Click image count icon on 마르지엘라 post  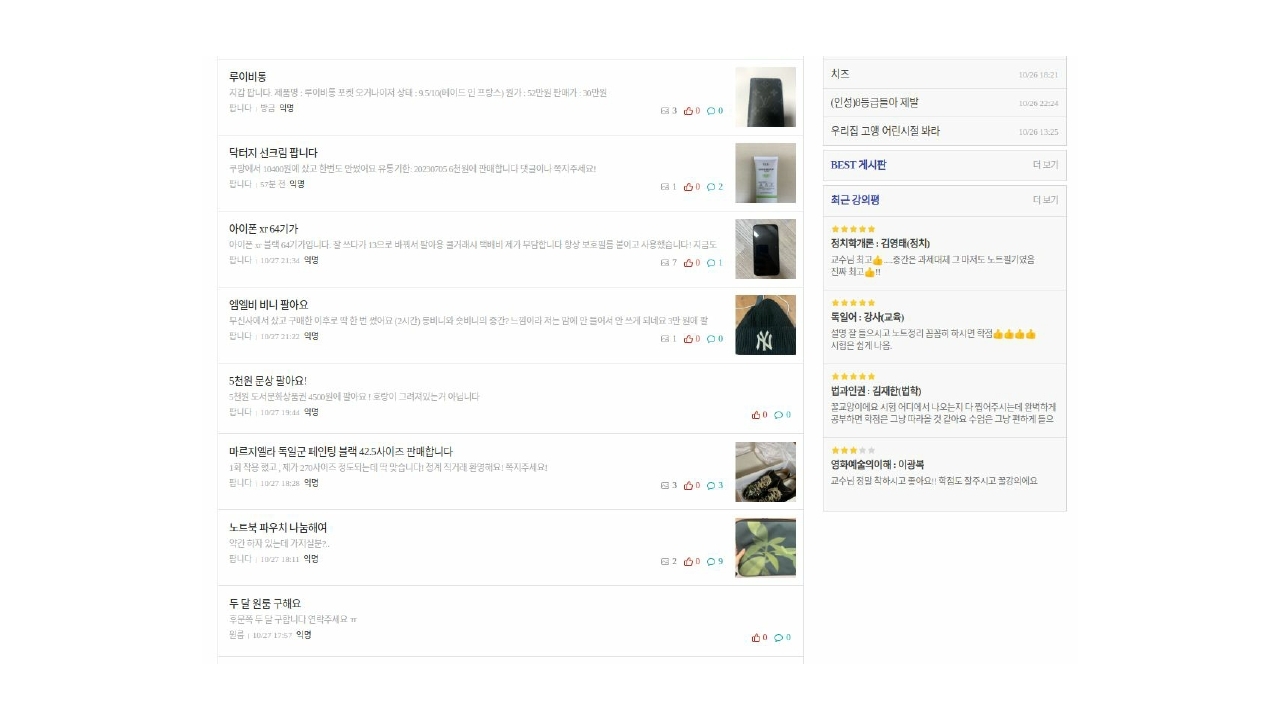665,486
